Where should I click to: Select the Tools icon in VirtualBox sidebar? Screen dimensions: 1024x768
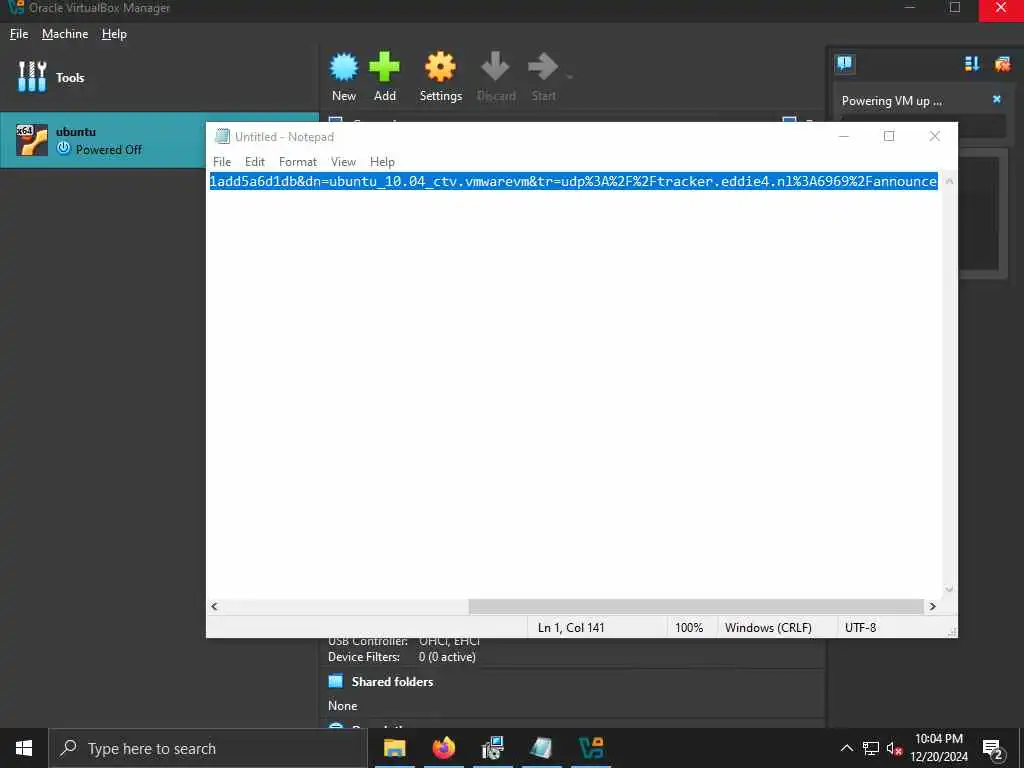tap(32, 77)
